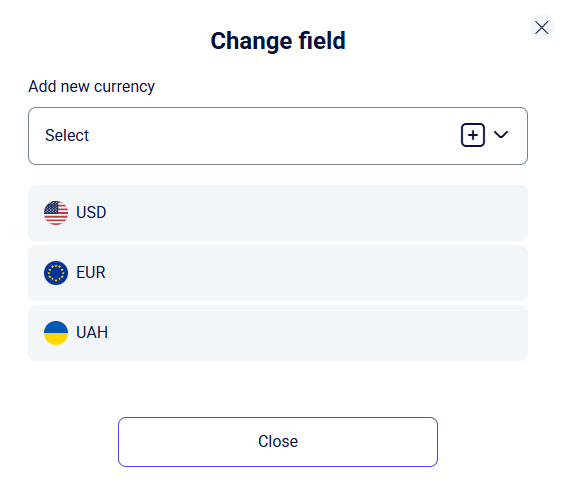Viewport: 565px width, 485px height.
Task: Click the "Select" placeholder text
Action: 67,135
